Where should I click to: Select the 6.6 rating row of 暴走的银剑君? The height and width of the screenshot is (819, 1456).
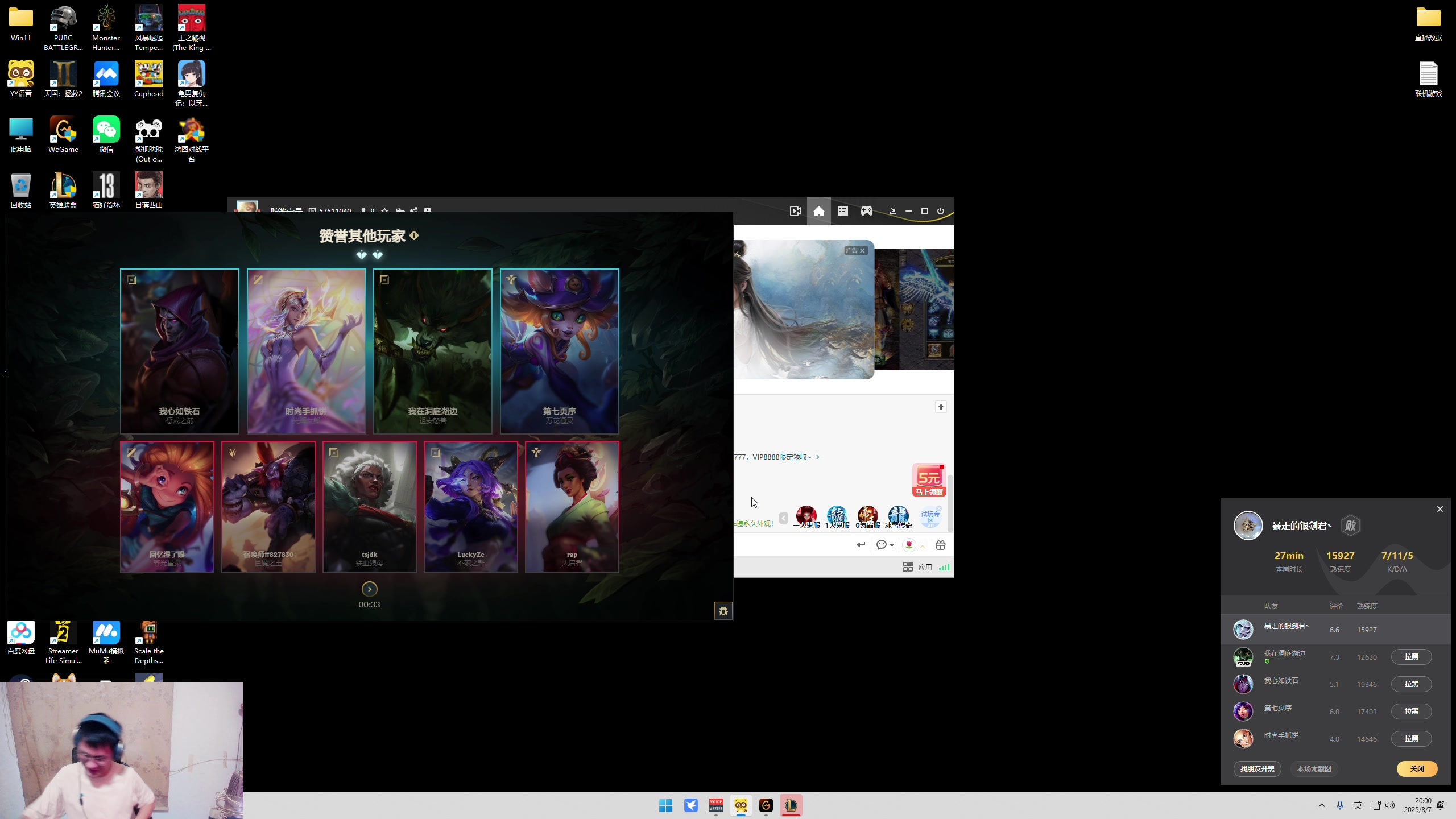click(x=1335, y=630)
